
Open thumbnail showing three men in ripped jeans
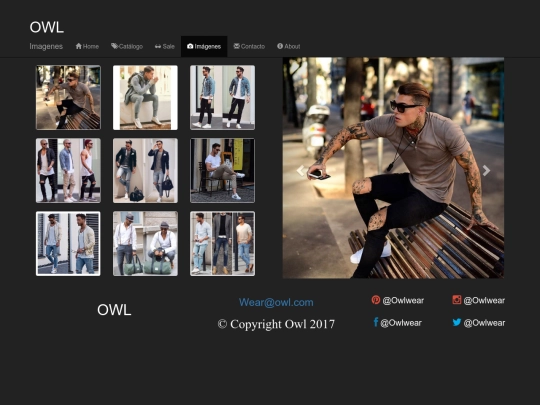[x=68, y=170]
